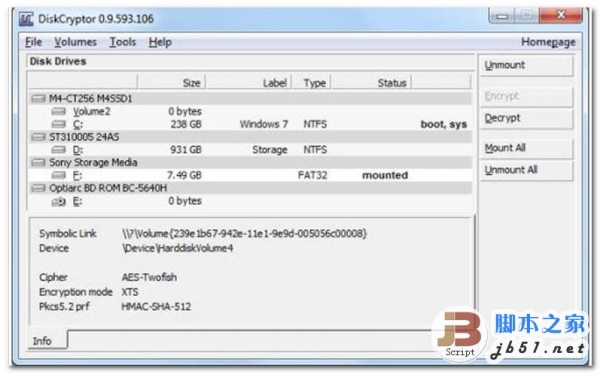The image size is (600, 374).
Task: Sort by the Label column header
Action: [249, 83]
